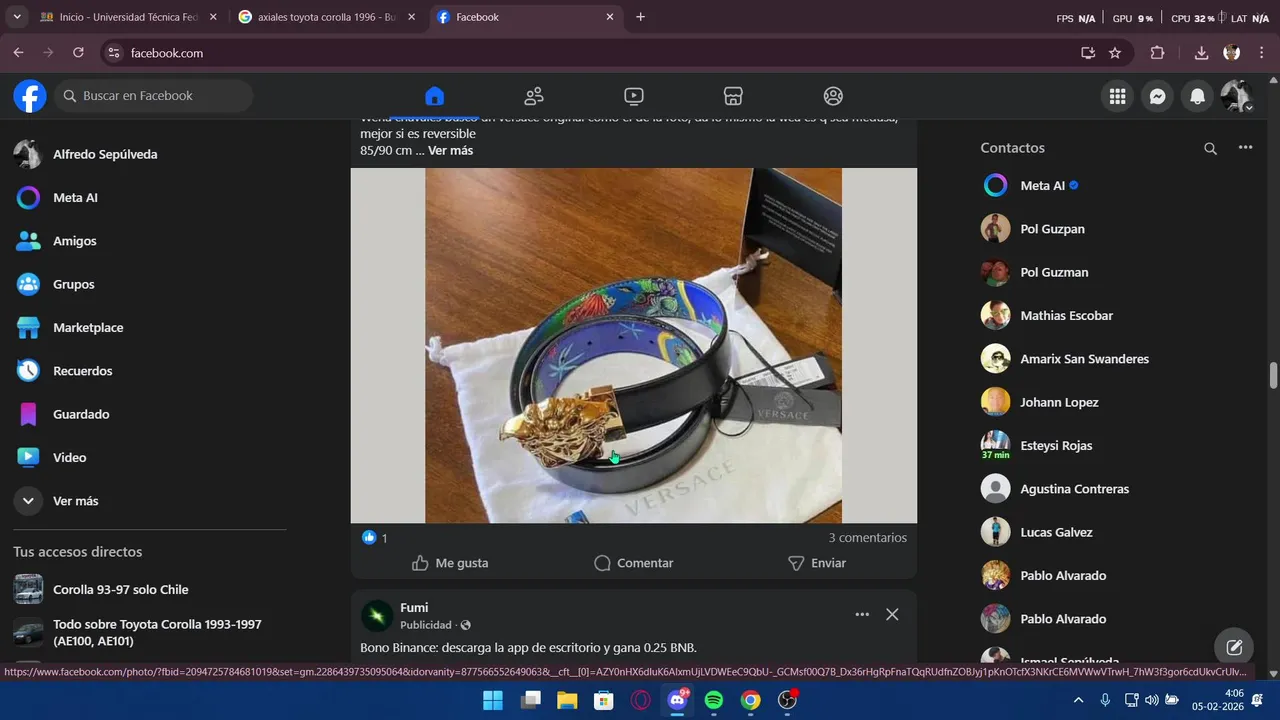Open chat with Lucas Galvez
This screenshot has width=1280, height=720.
(x=1117, y=532)
